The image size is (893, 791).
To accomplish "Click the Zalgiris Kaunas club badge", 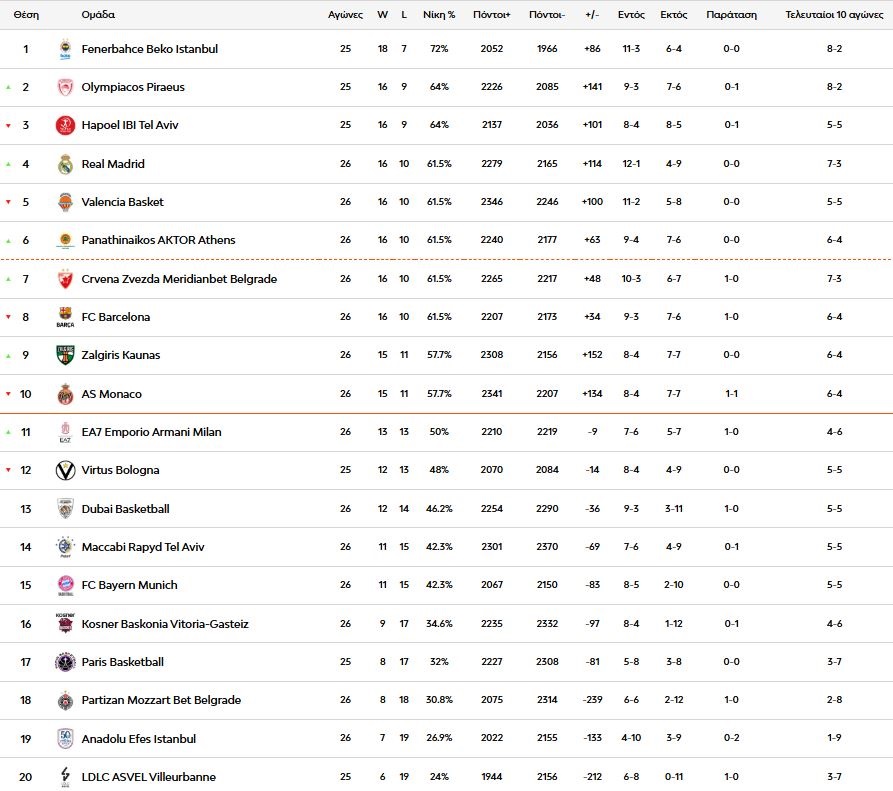I will [x=64, y=355].
